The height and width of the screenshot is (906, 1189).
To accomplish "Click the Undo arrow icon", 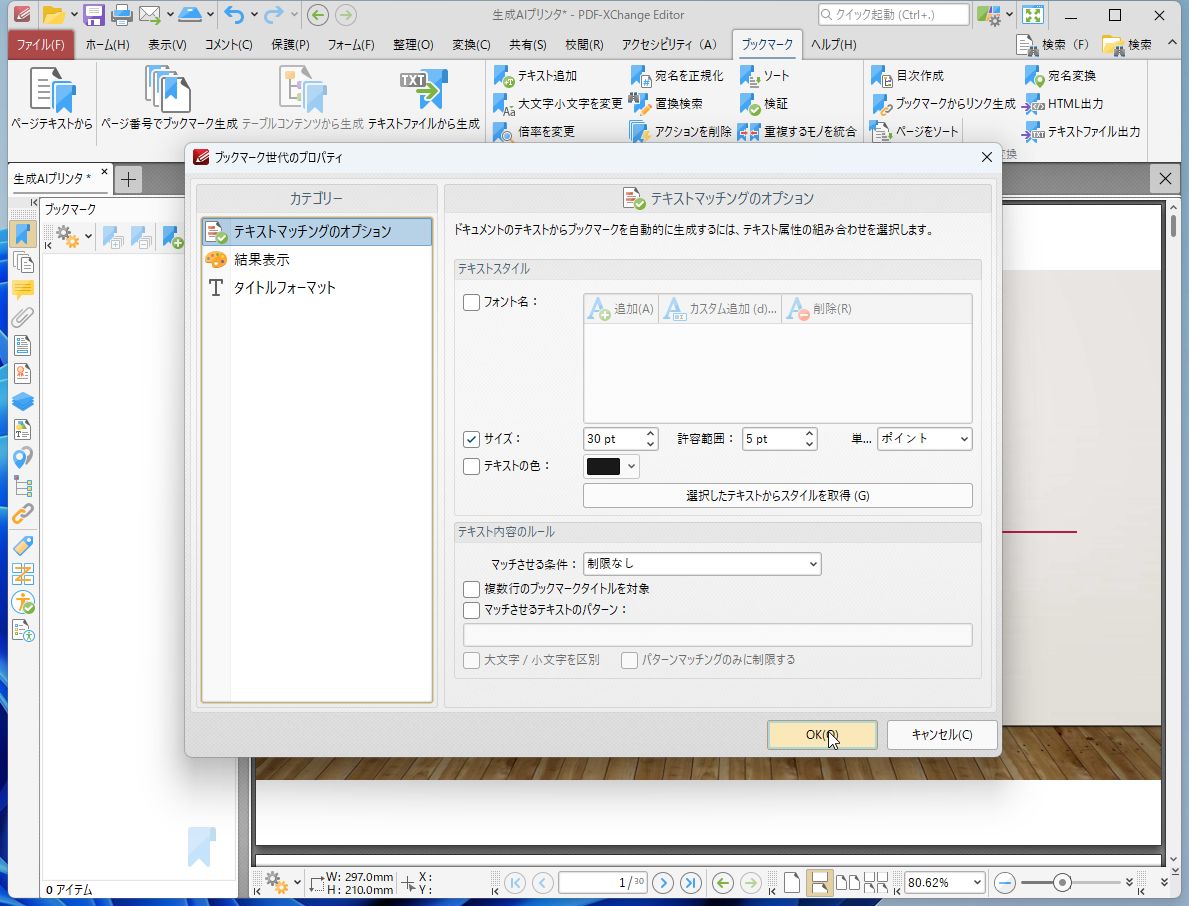I will [x=234, y=14].
